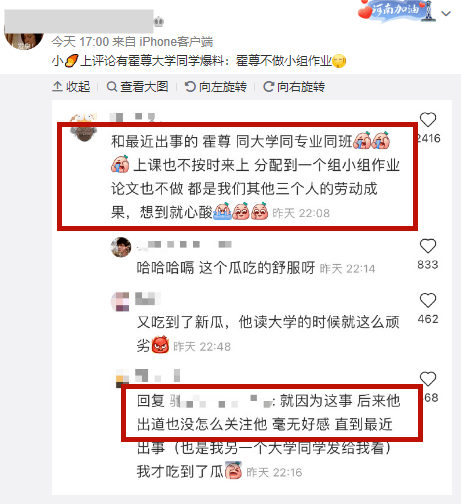The height and width of the screenshot is (504, 461).
Task: Rotate the image right with 向右旋转
Action: [x=294, y=87]
